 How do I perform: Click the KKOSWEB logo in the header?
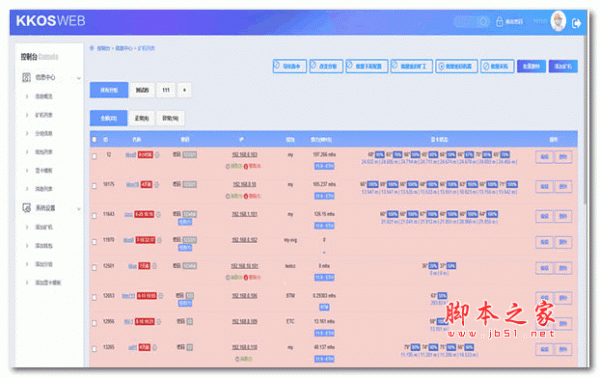tap(51, 21)
